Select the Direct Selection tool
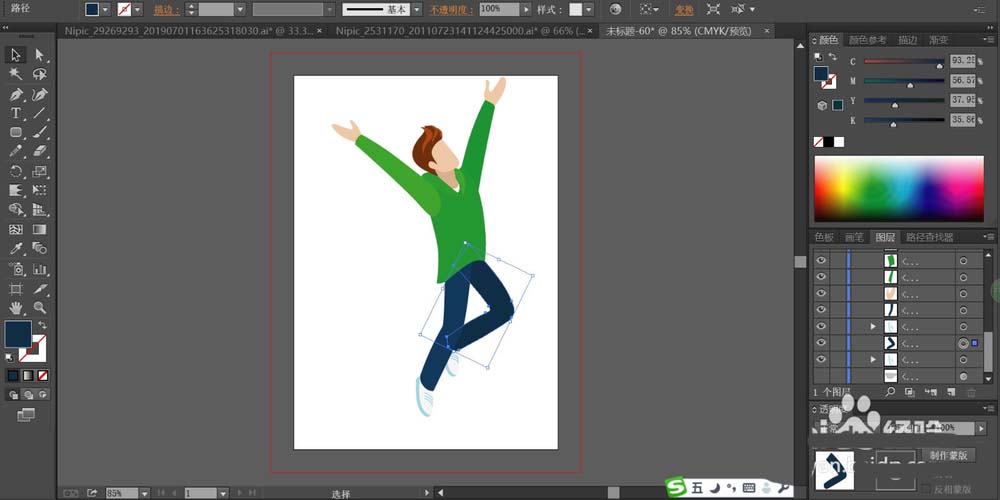Image resolution: width=1000 pixels, height=500 pixels. (x=40, y=55)
